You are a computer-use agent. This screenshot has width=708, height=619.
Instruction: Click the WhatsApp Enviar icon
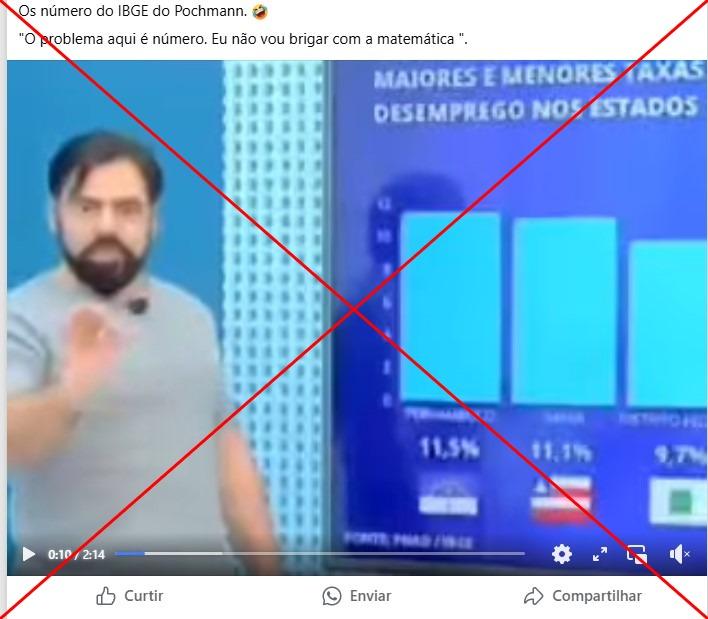tap(332, 596)
